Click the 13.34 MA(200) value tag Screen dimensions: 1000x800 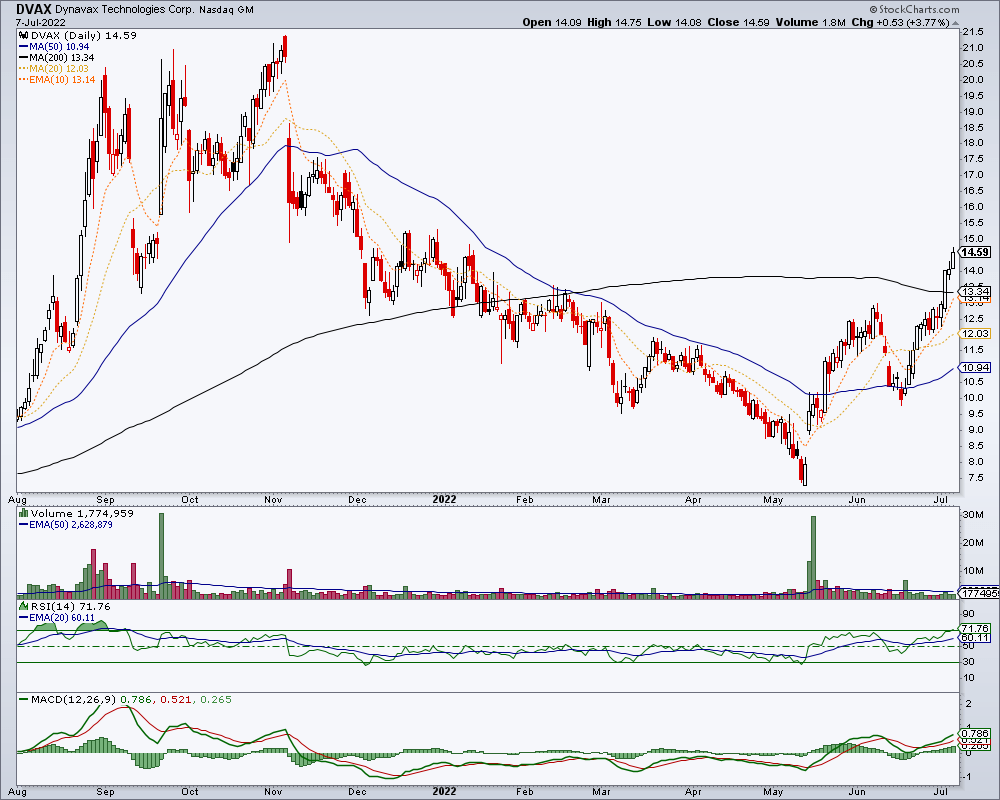coord(976,291)
